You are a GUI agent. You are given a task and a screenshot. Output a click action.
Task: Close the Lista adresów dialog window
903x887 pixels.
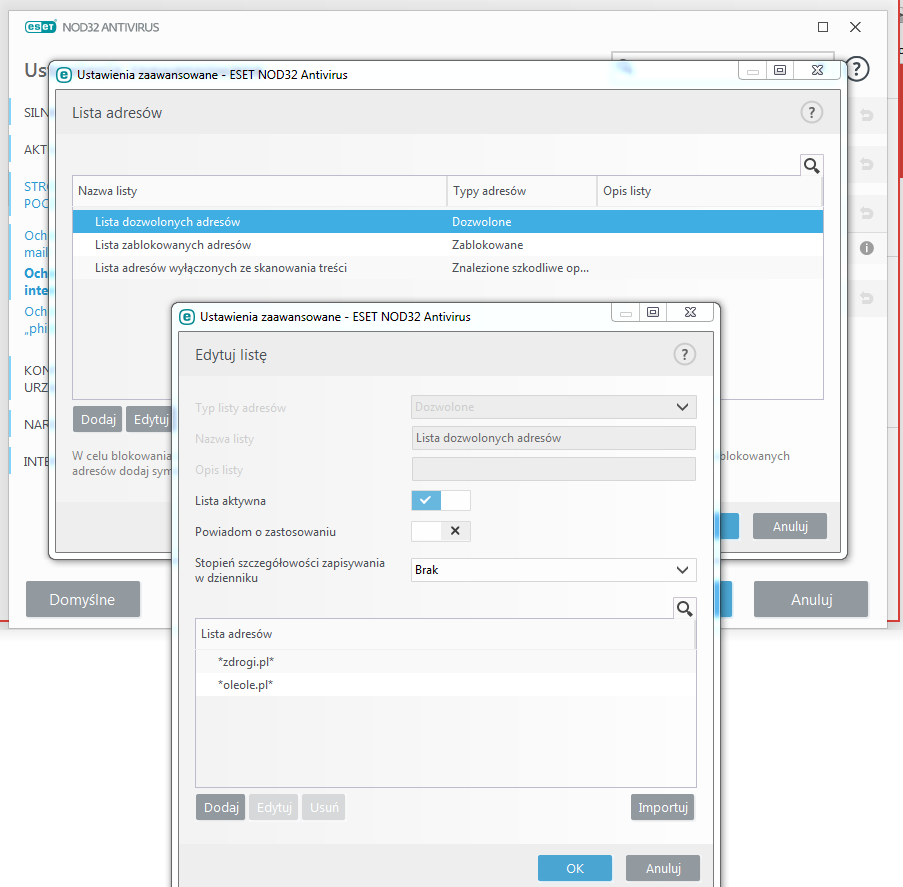pyautogui.click(x=817, y=70)
